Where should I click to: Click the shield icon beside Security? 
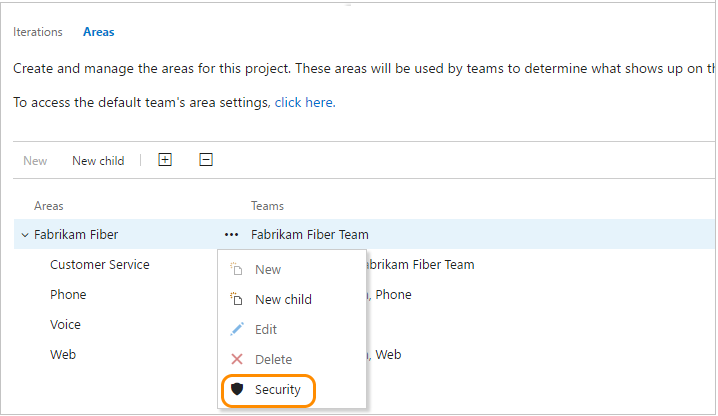point(237,389)
